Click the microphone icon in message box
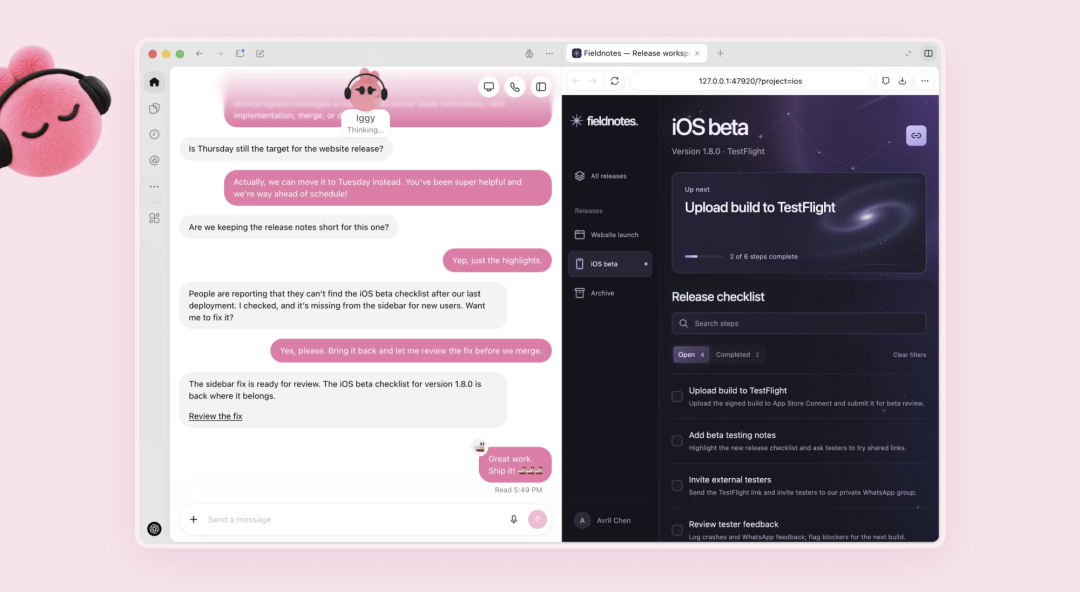1080x592 pixels. [x=513, y=520]
